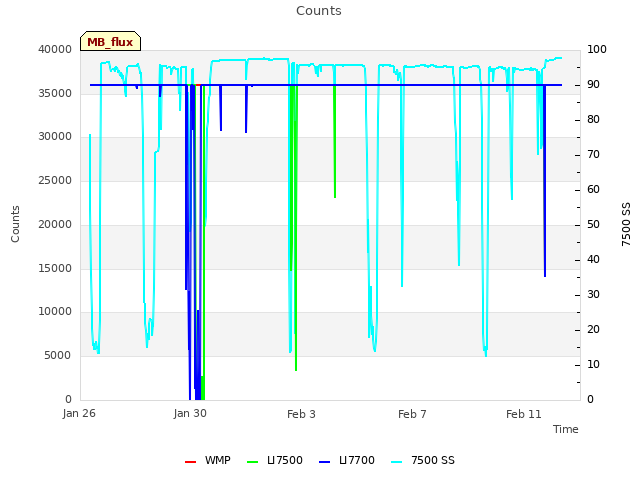Click the 90 right axis value
Image resolution: width=640 pixels, height=480 pixels.
pyautogui.click(x=593, y=84)
